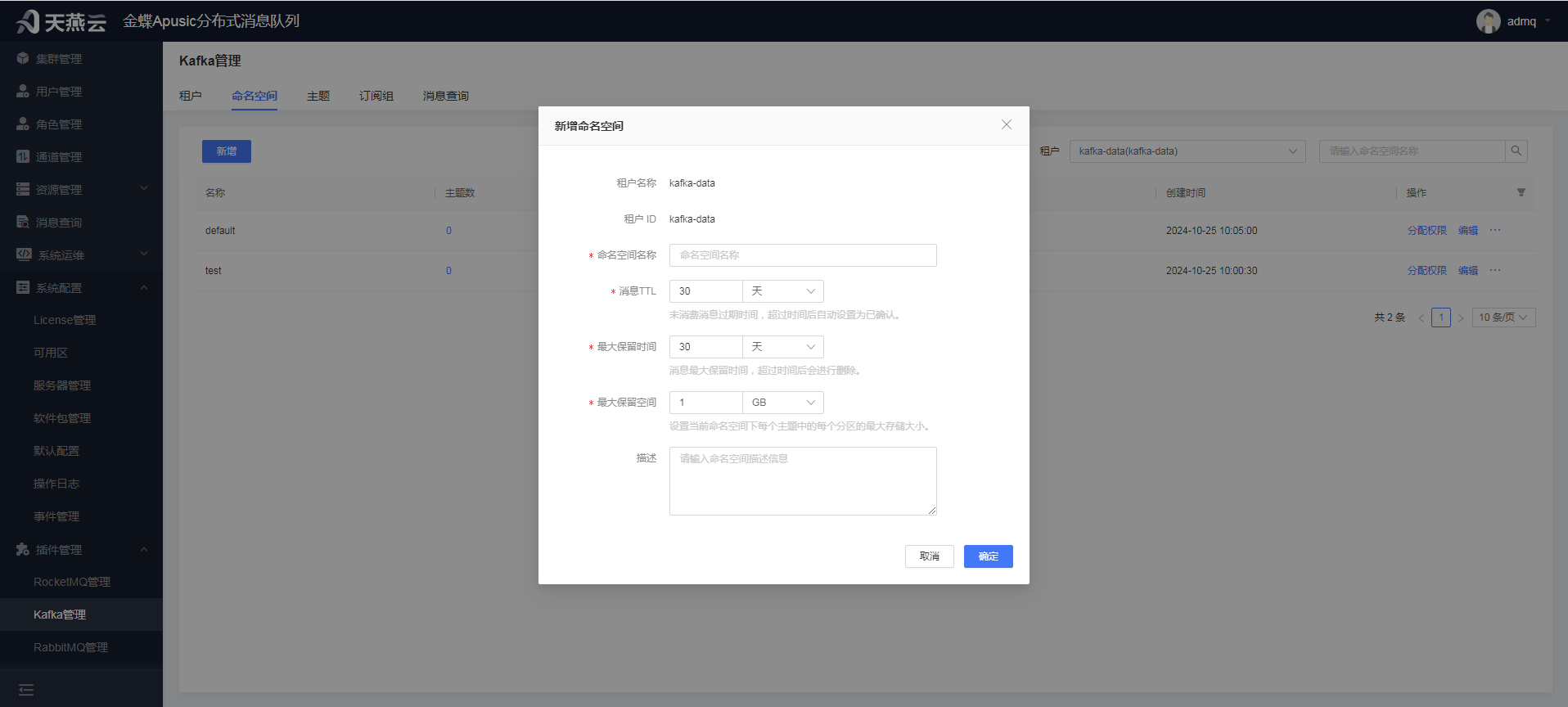Open 事件管理 in sidebar
The width and height of the screenshot is (1568, 707).
pos(81,516)
